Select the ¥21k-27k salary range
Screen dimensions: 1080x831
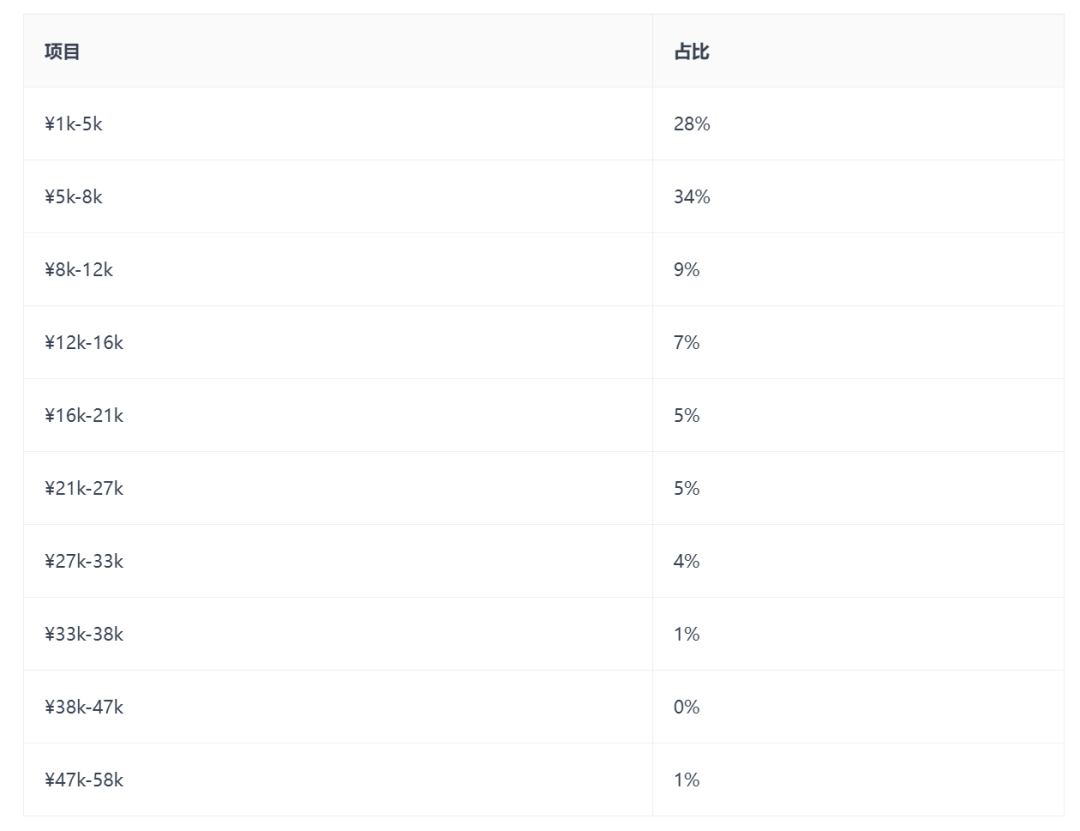(x=83, y=489)
